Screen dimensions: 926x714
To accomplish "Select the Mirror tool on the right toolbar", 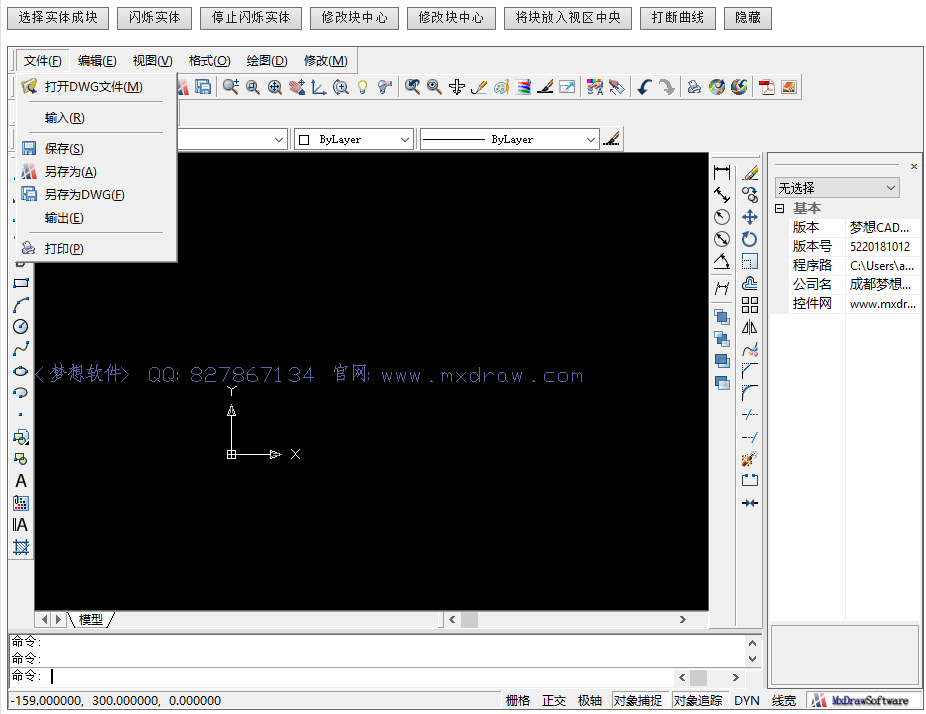I will point(750,326).
